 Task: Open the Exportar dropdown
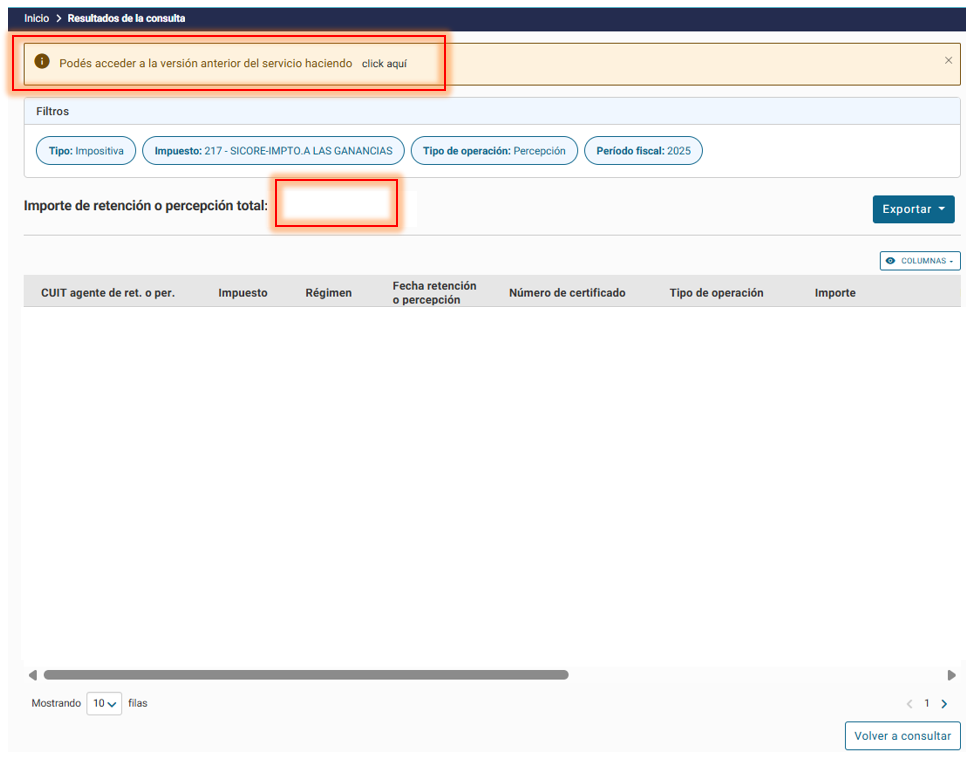coord(913,209)
